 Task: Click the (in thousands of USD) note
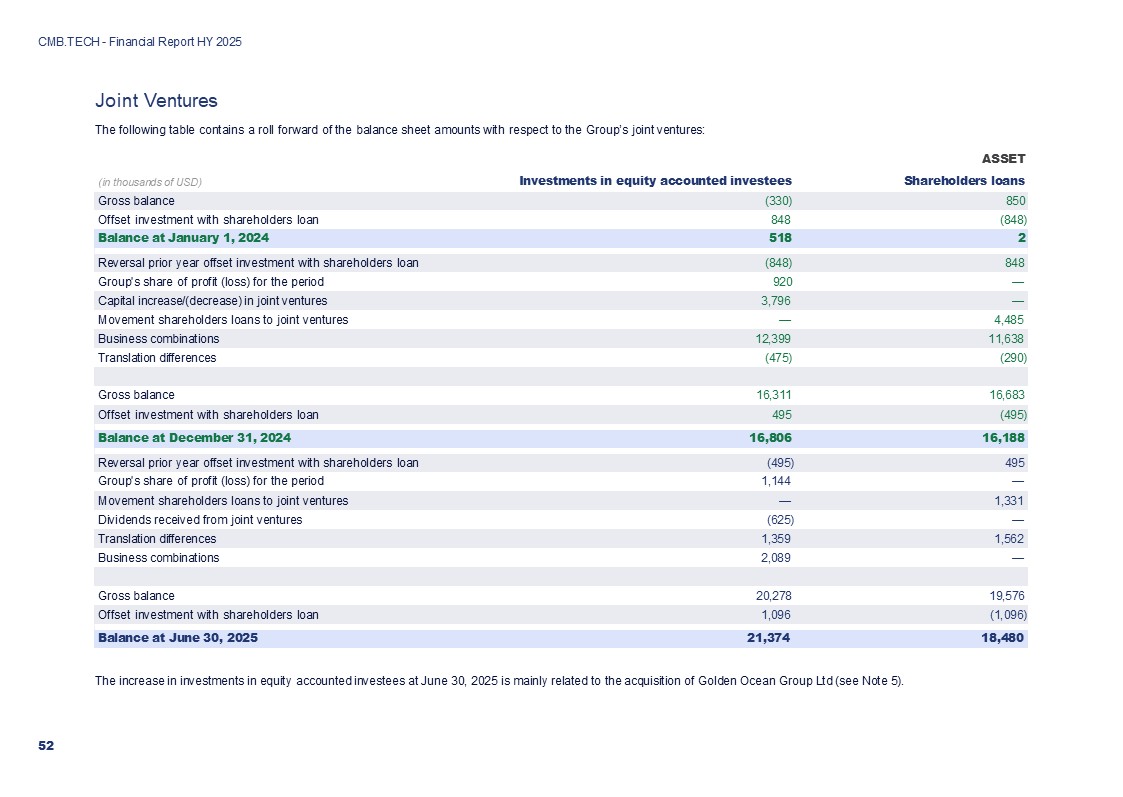click(150, 182)
